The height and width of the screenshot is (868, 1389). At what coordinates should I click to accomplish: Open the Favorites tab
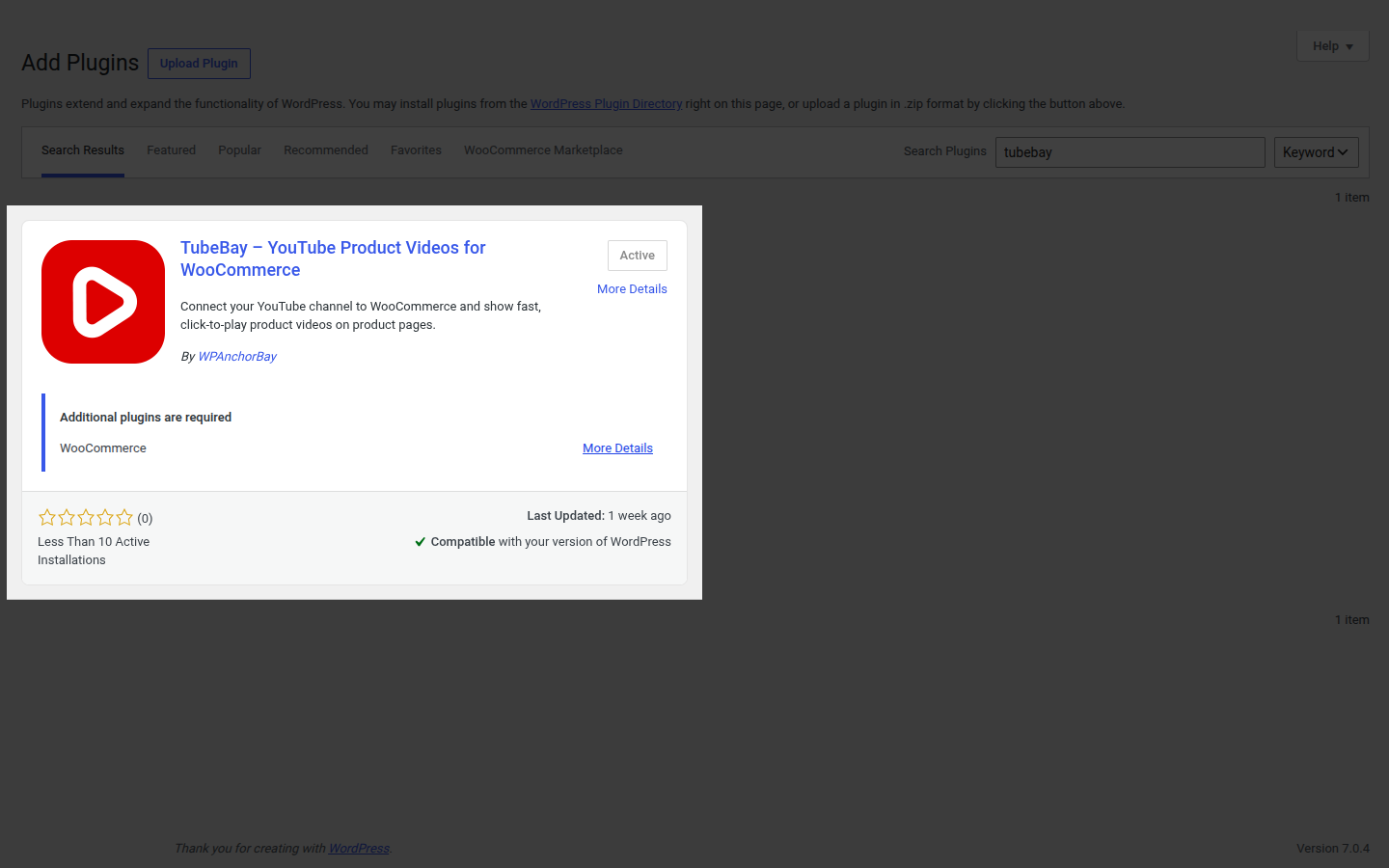pyautogui.click(x=416, y=150)
